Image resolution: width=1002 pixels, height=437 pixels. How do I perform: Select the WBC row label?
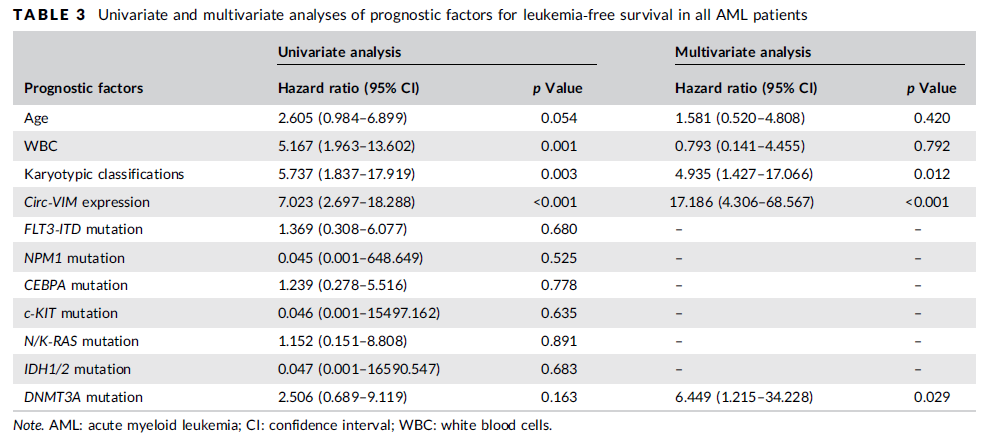[39, 146]
